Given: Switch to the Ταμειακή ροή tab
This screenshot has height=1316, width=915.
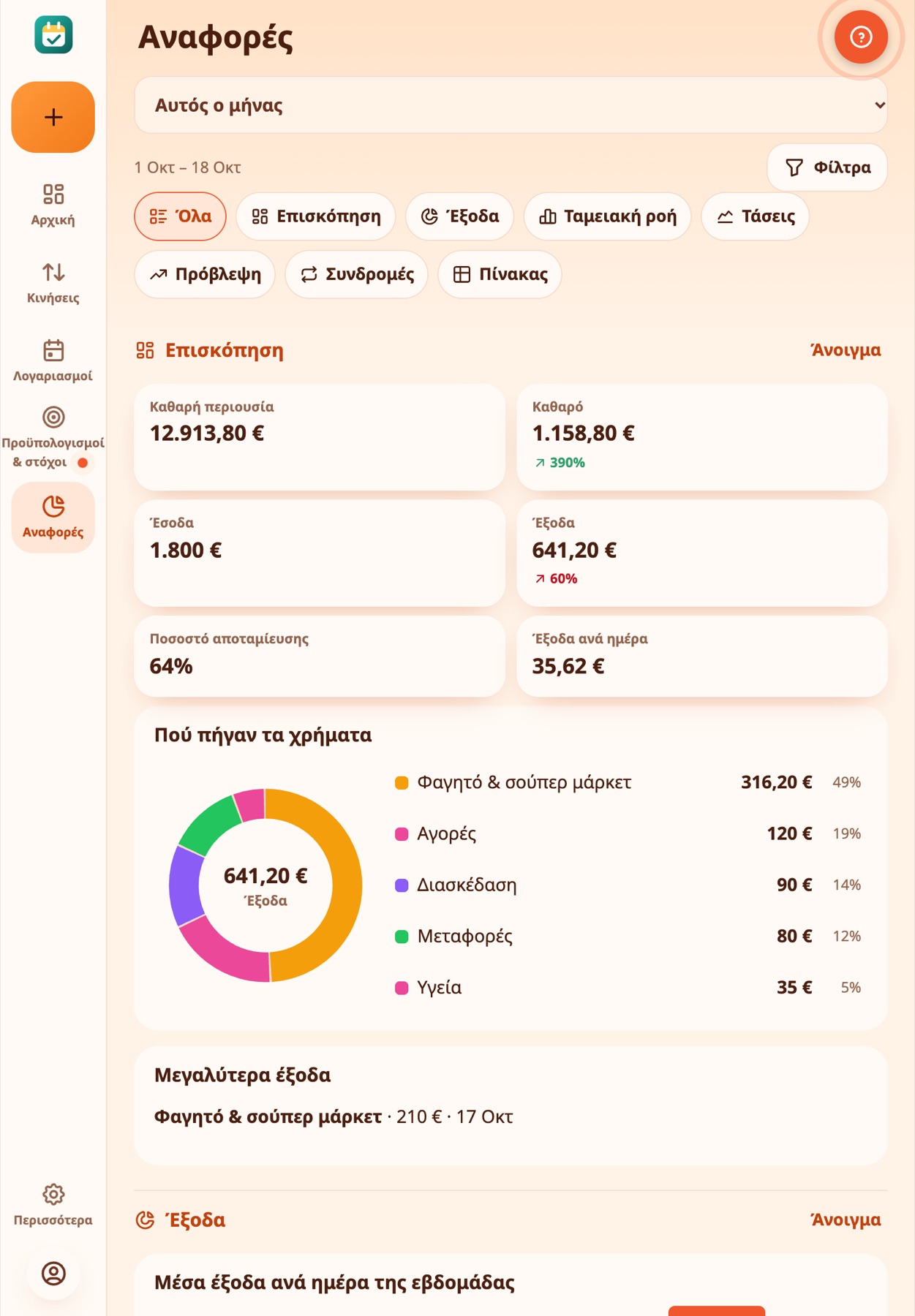Looking at the screenshot, I should click(608, 216).
